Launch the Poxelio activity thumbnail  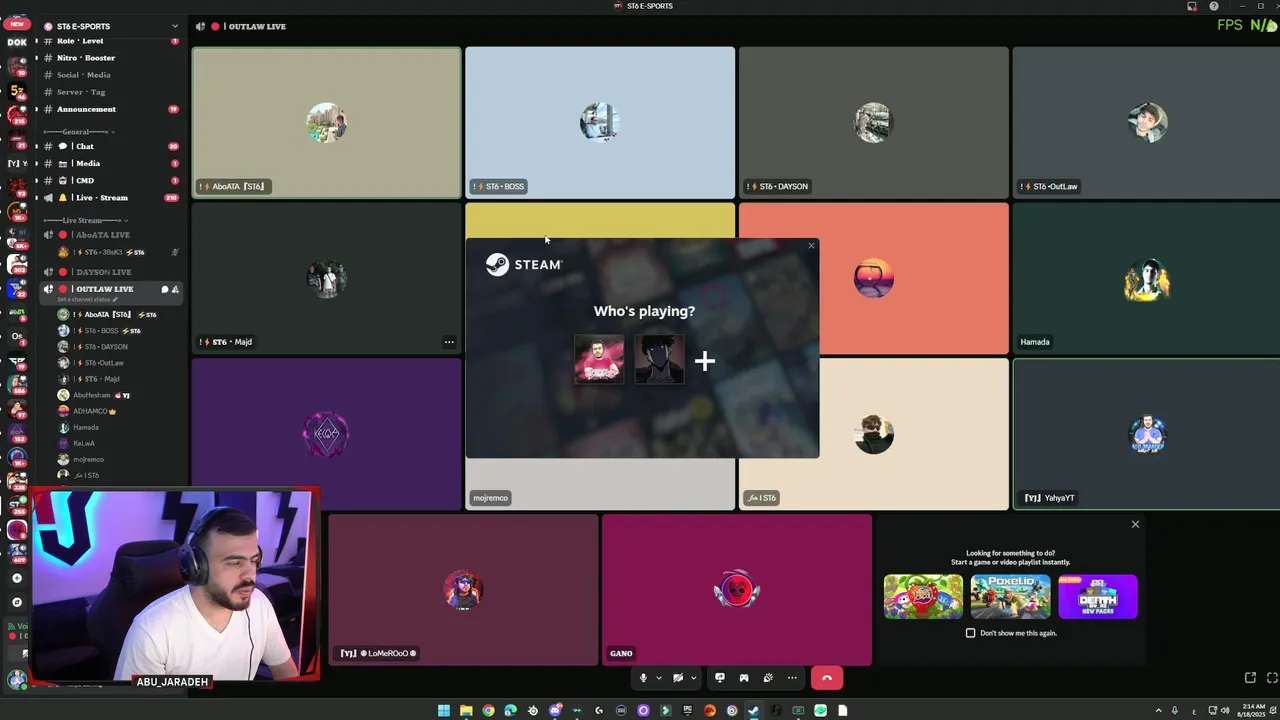click(1010, 597)
